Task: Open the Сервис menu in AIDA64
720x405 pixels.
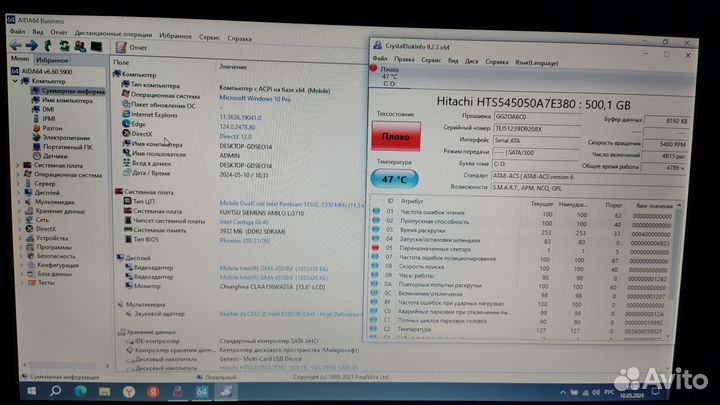Action: pyautogui.click(x=209, y=37)
